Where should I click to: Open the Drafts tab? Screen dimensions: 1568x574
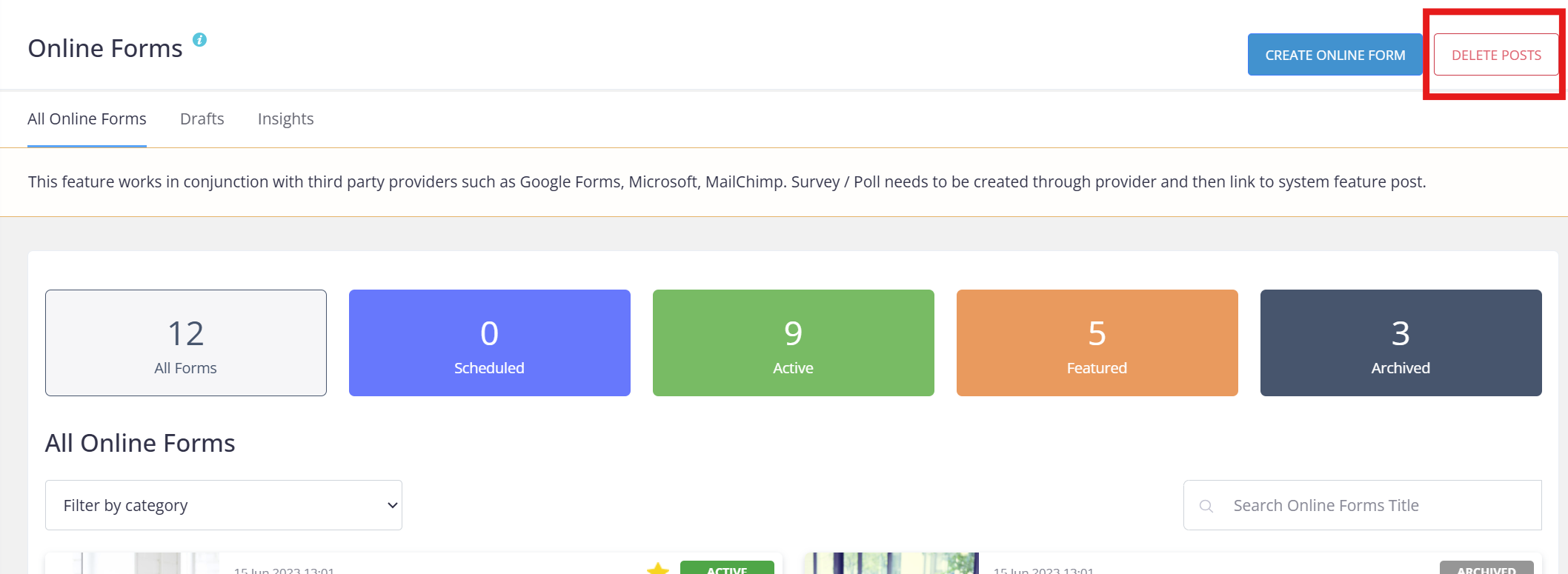point(202,119)
